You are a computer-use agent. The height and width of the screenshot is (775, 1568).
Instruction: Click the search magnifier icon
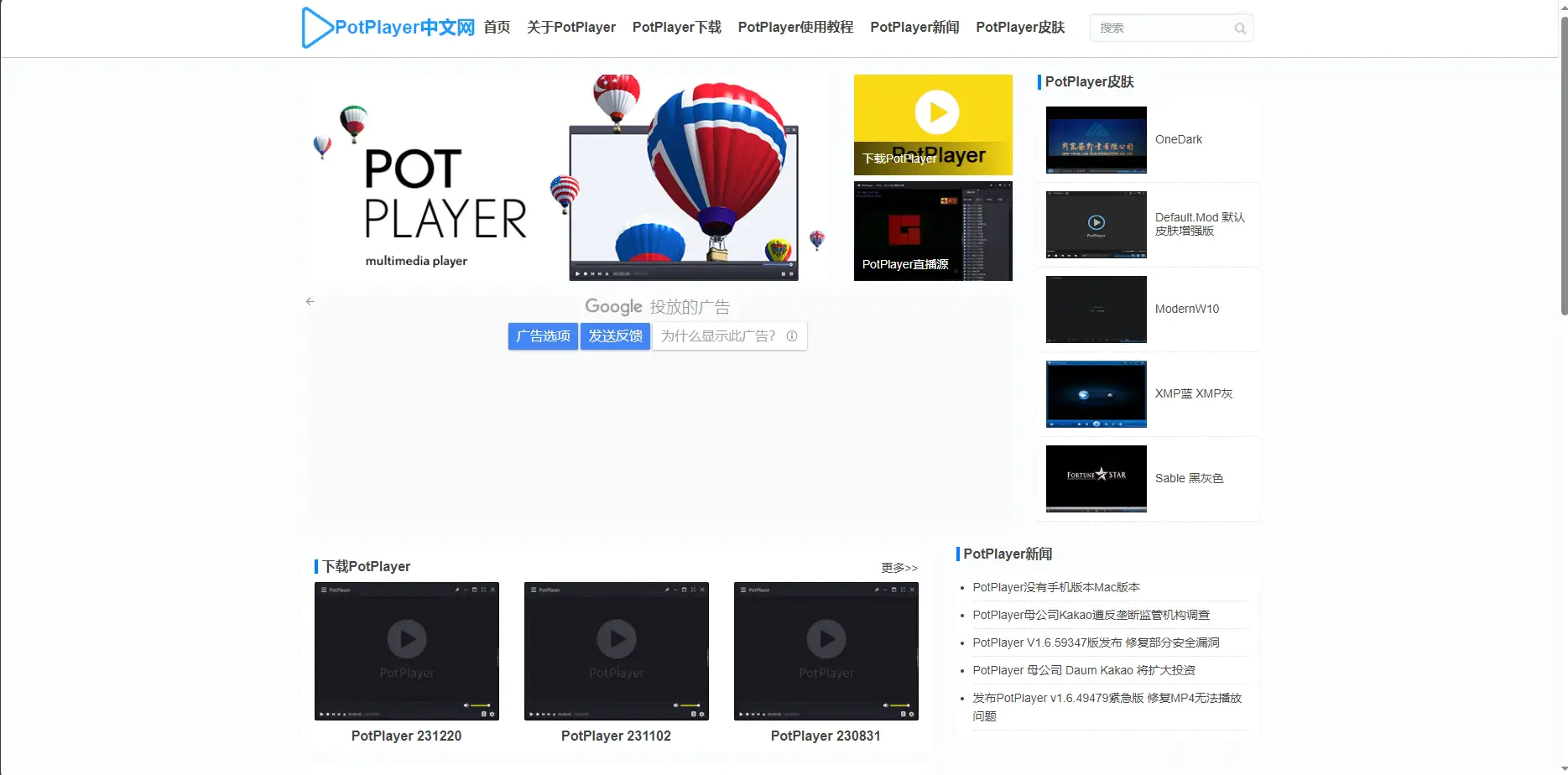pos(1240,29)
